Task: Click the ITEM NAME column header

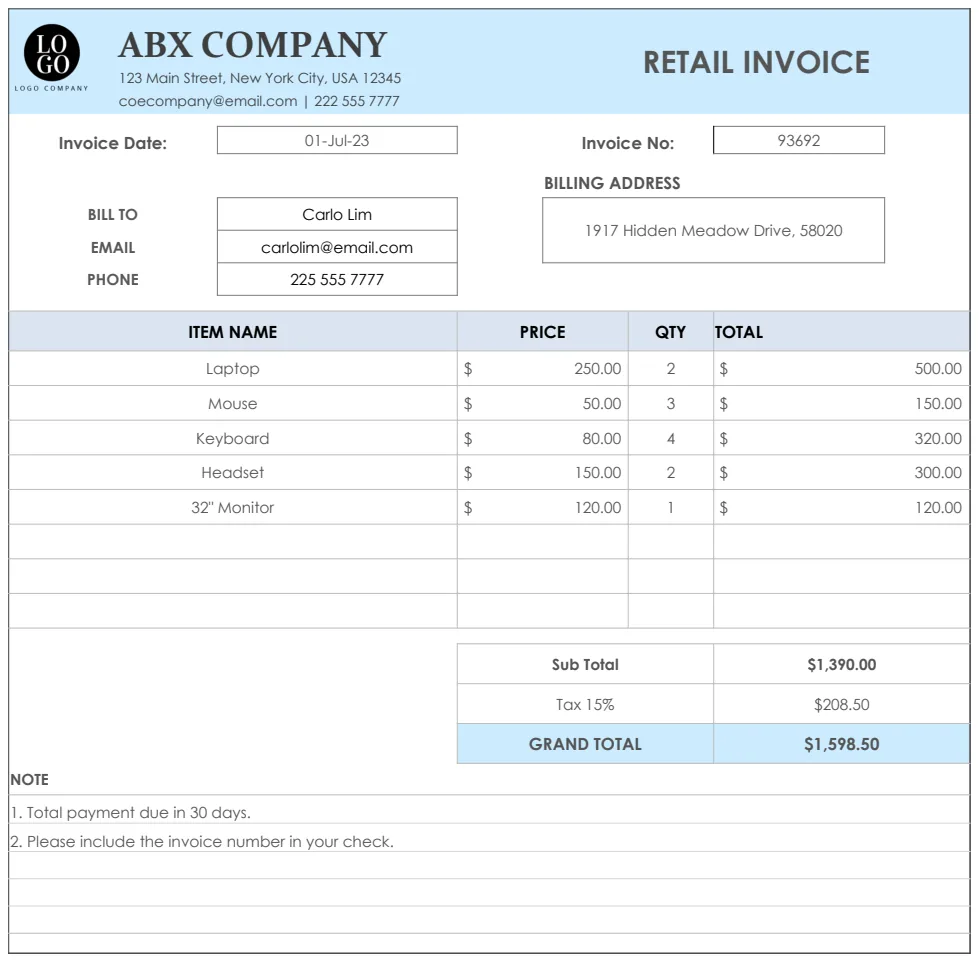Action: 232,332
